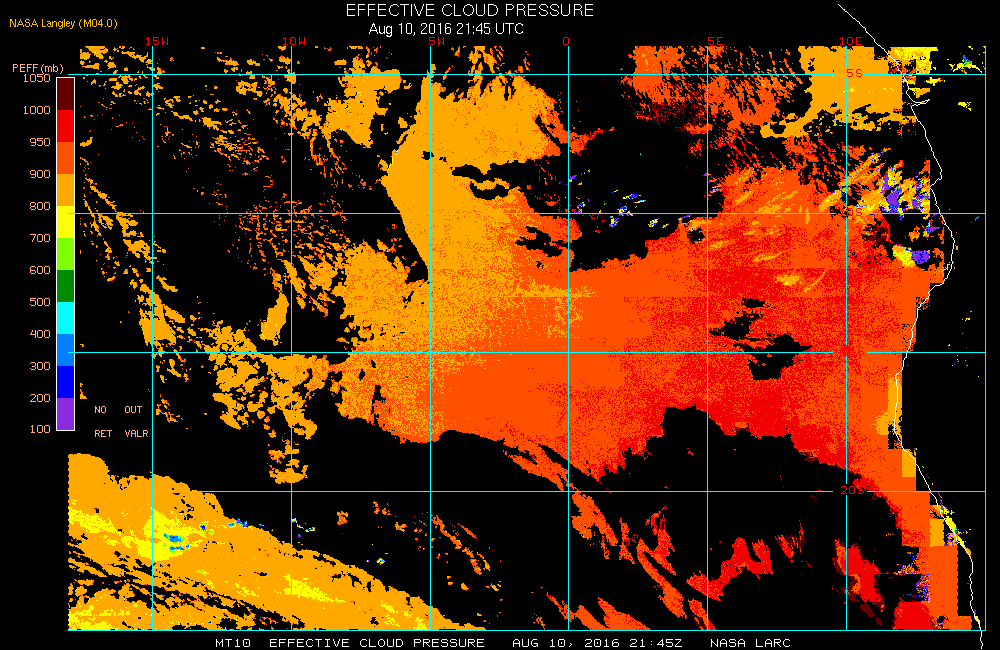Select the cyan 400-500 mb legend band
The height and width of the screenshot is (650, 1000).
(66, 318)
